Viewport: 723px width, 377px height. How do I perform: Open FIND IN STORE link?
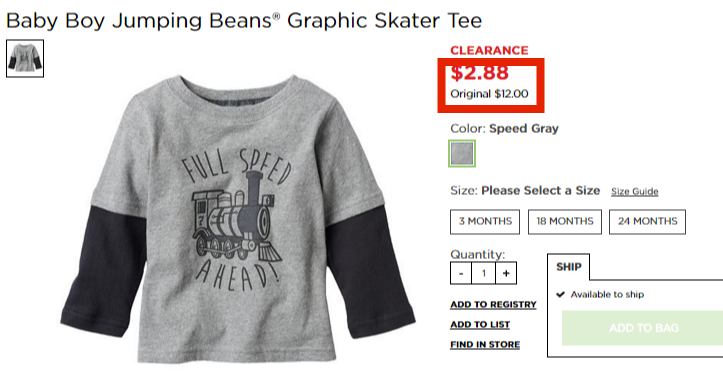485,344
